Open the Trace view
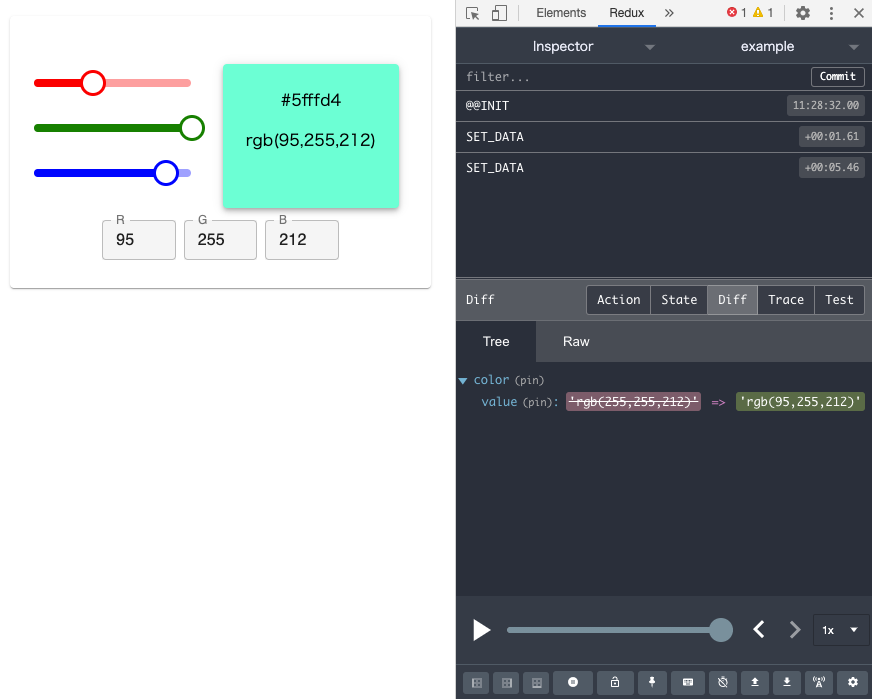Screen dimensions: 872x699 (785, 300)
